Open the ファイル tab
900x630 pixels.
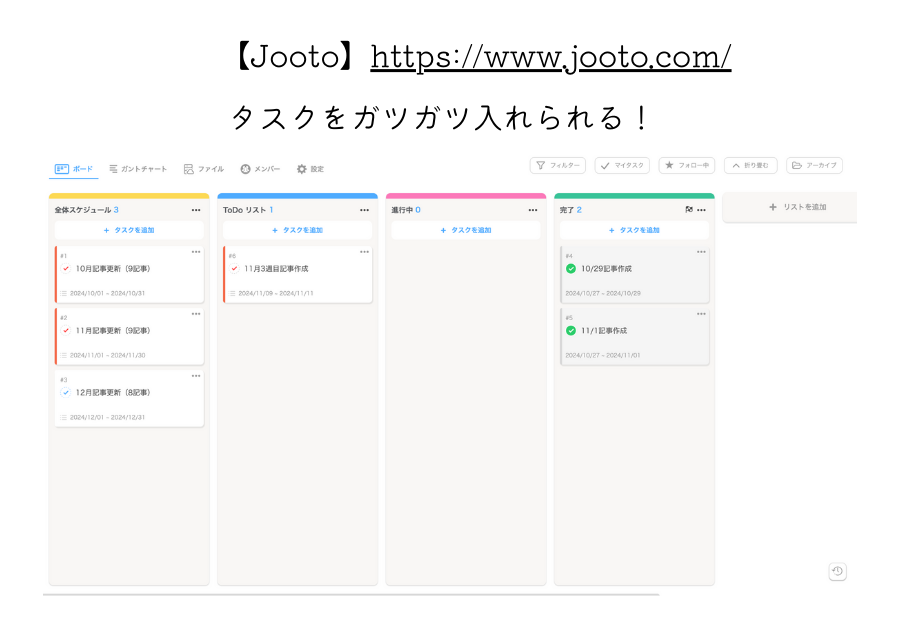pyautogui.click(x=204, y=169)
